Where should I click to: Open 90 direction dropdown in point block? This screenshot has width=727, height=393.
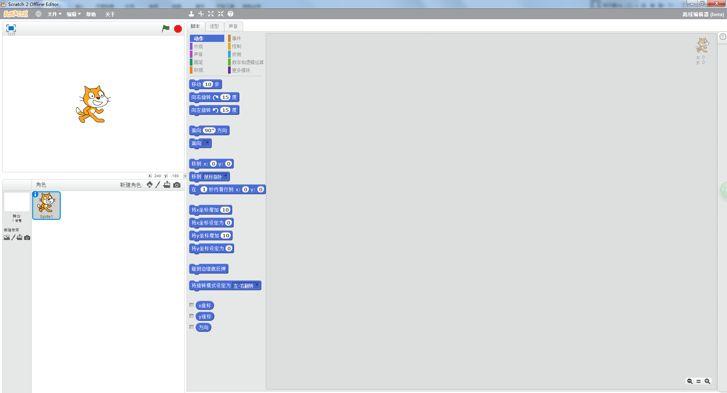[x=210, y=131]
